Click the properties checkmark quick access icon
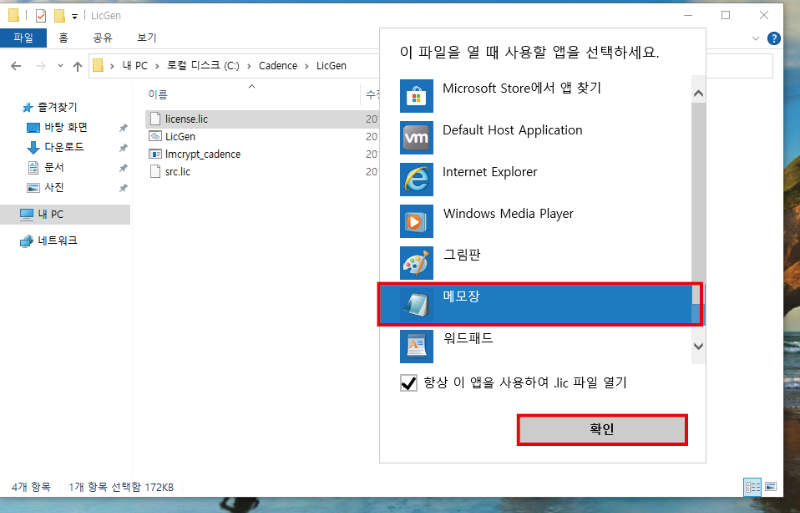 click(41, 16)
